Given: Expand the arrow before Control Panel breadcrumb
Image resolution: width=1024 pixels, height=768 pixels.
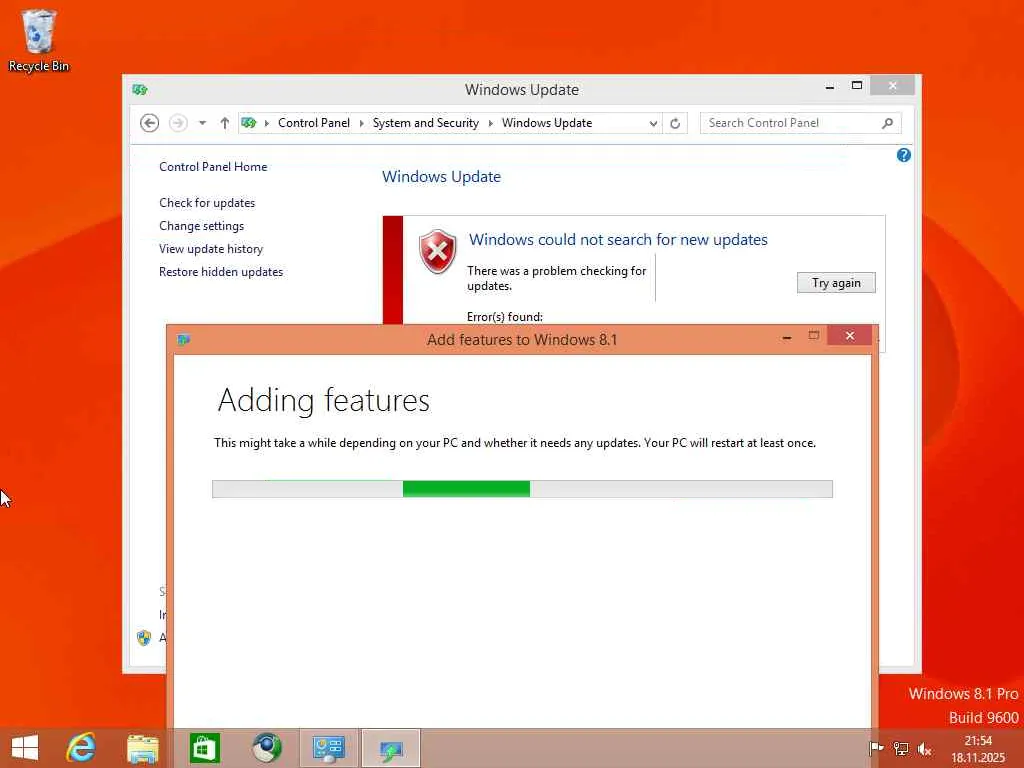Looking at the screenshot, I should 266,123.
